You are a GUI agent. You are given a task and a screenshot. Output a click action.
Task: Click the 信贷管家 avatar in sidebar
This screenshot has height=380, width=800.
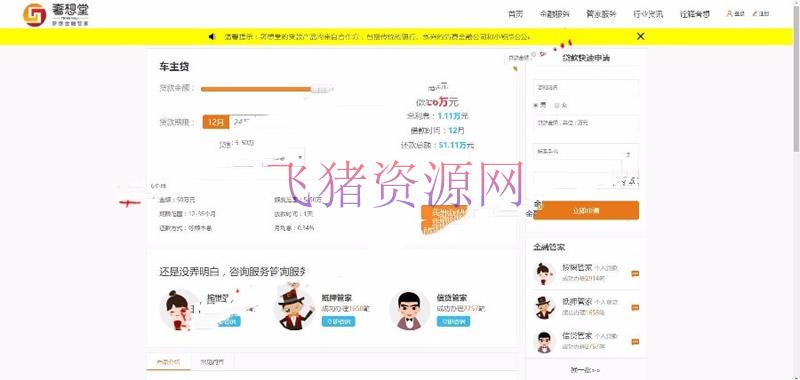click(545, 341)
